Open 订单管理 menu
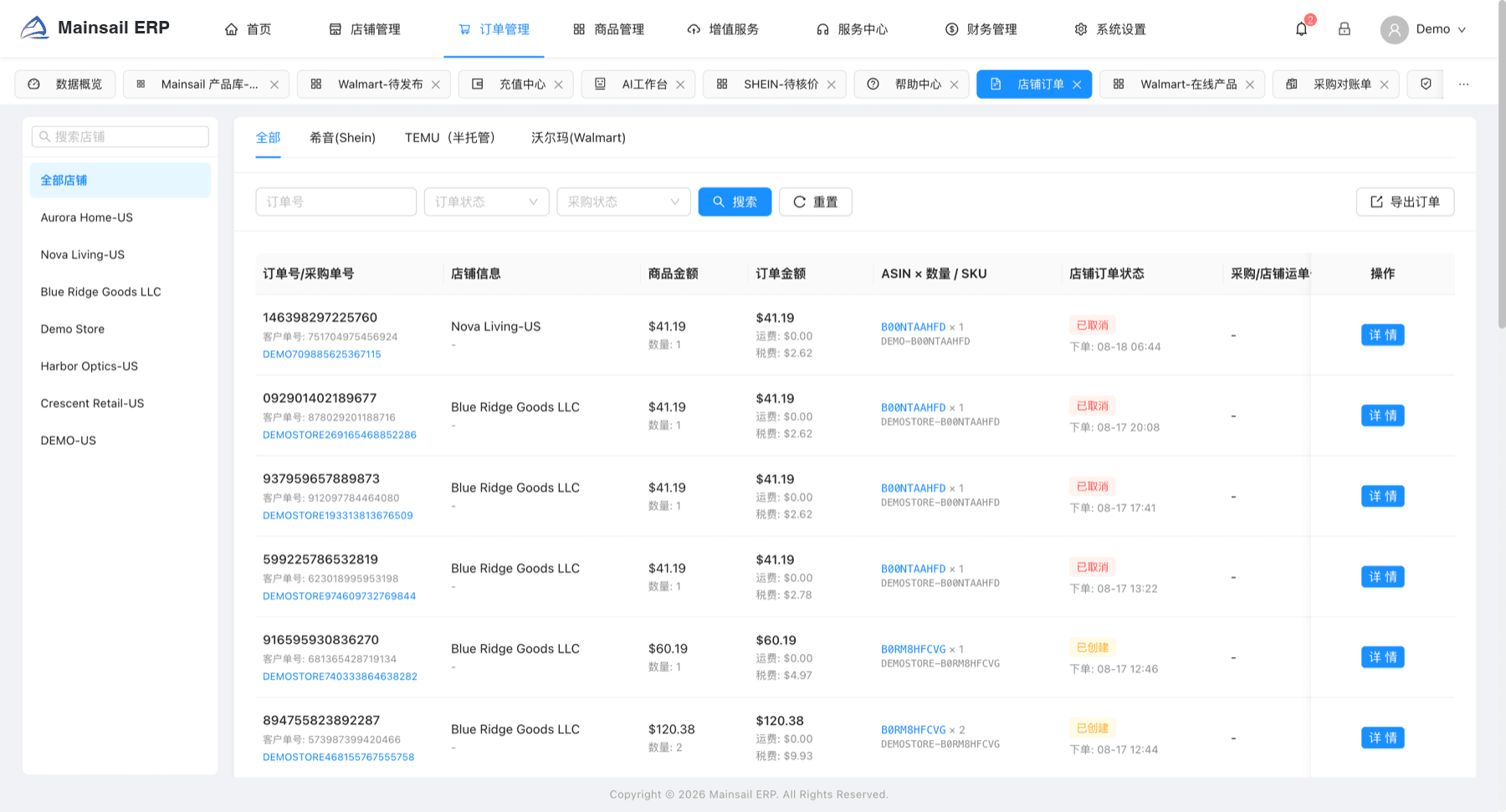Viewport: 1506px width, 812px height. point(494,29)
